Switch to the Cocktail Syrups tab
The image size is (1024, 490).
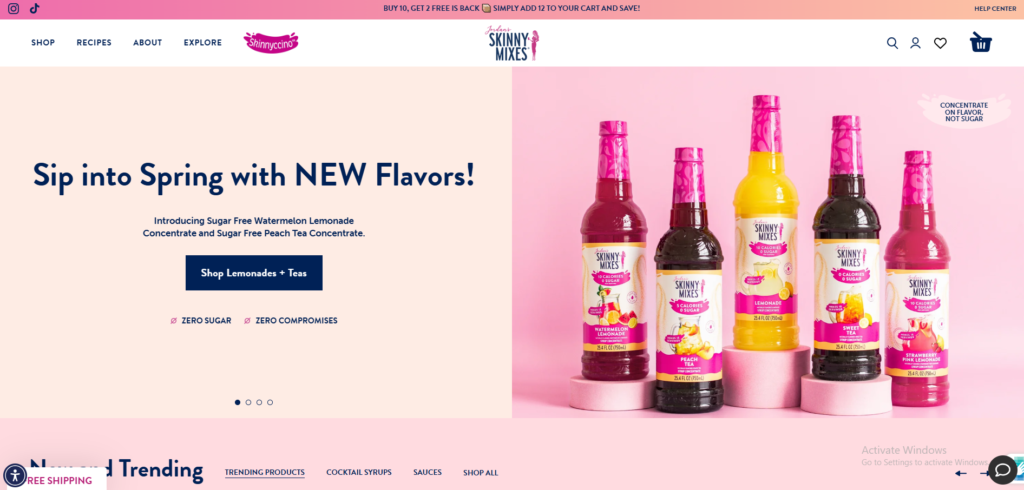click(x=359, y=472)
